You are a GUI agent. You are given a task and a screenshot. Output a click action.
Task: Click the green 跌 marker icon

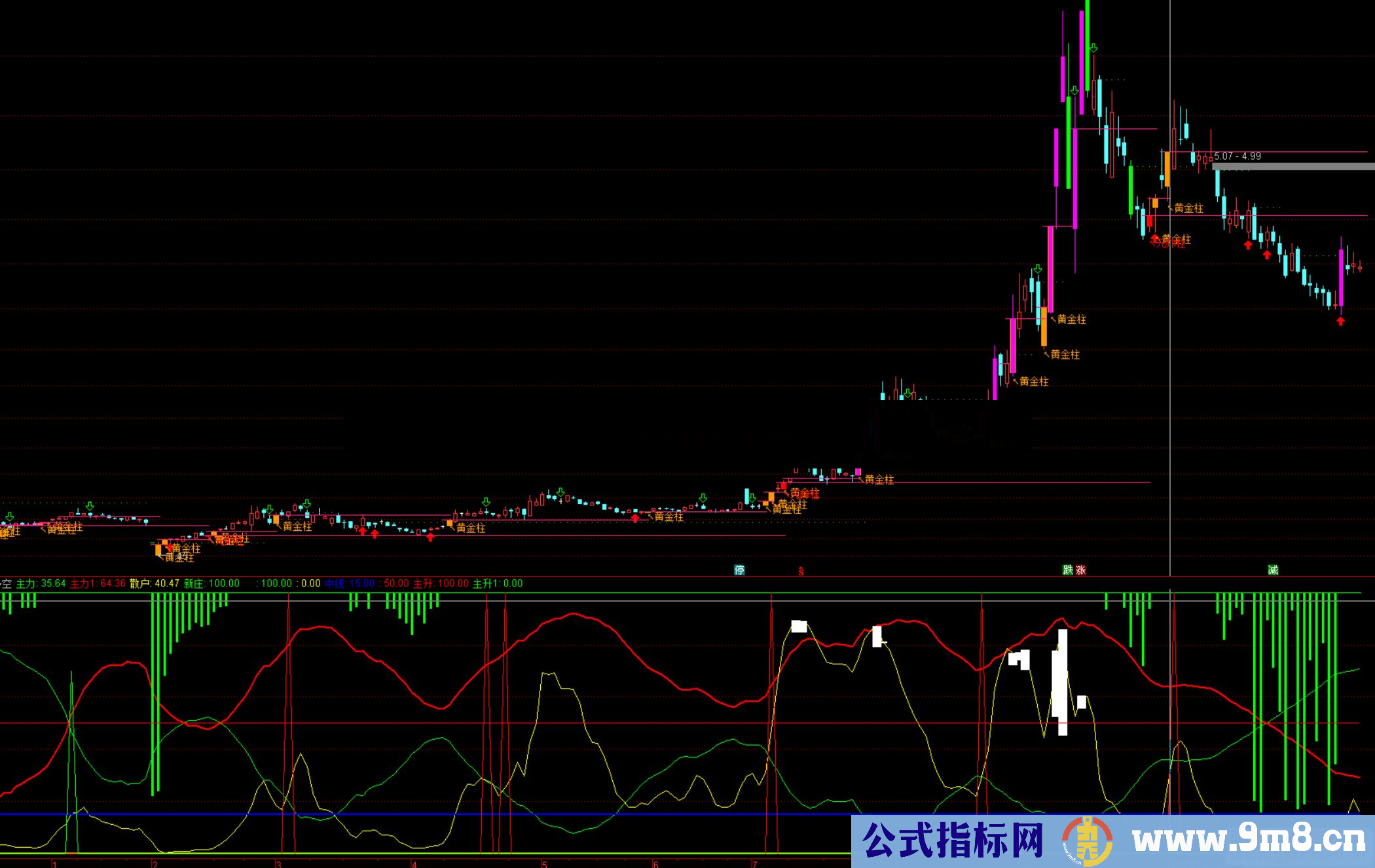point(1068,570)
